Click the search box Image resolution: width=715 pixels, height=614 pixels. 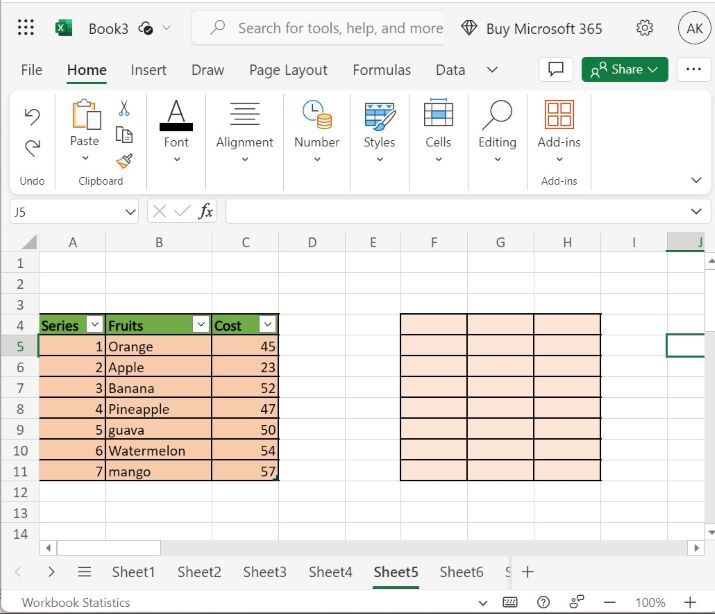[318, 28]
